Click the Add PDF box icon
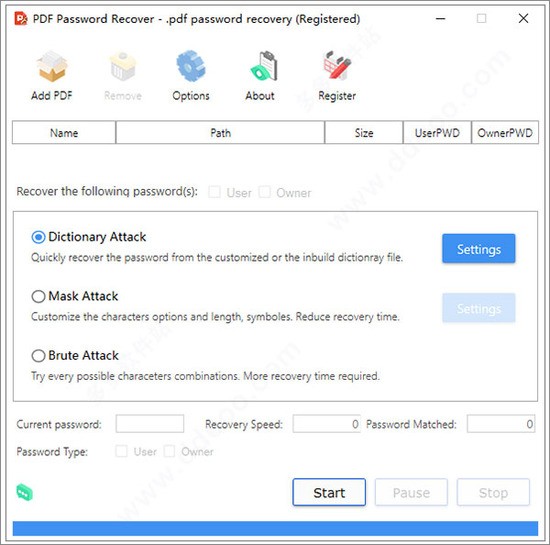Image resolution: width=550 pixels, height=545 pixels. [52, 66]
